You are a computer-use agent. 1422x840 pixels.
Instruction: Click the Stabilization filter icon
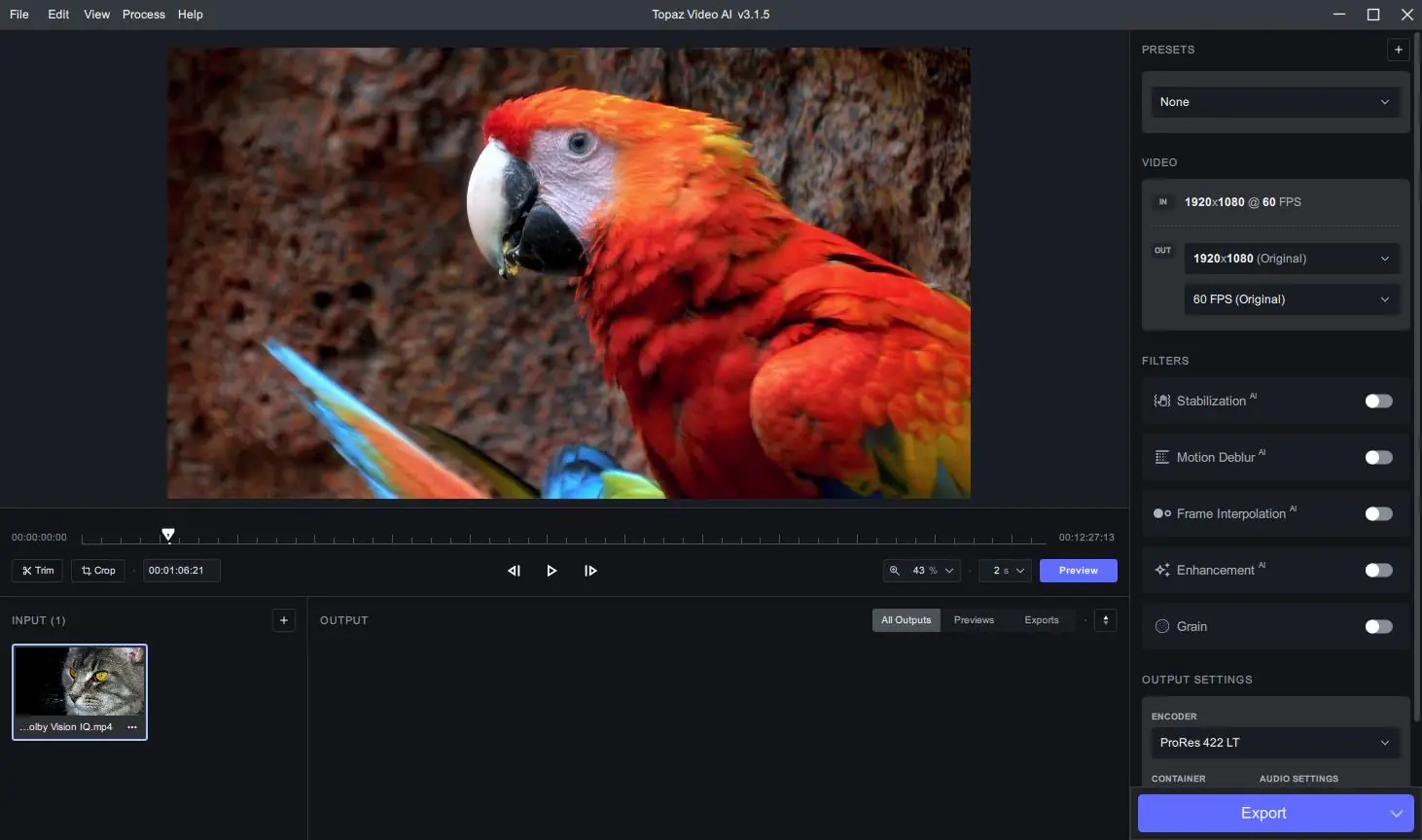point(1161,401)
